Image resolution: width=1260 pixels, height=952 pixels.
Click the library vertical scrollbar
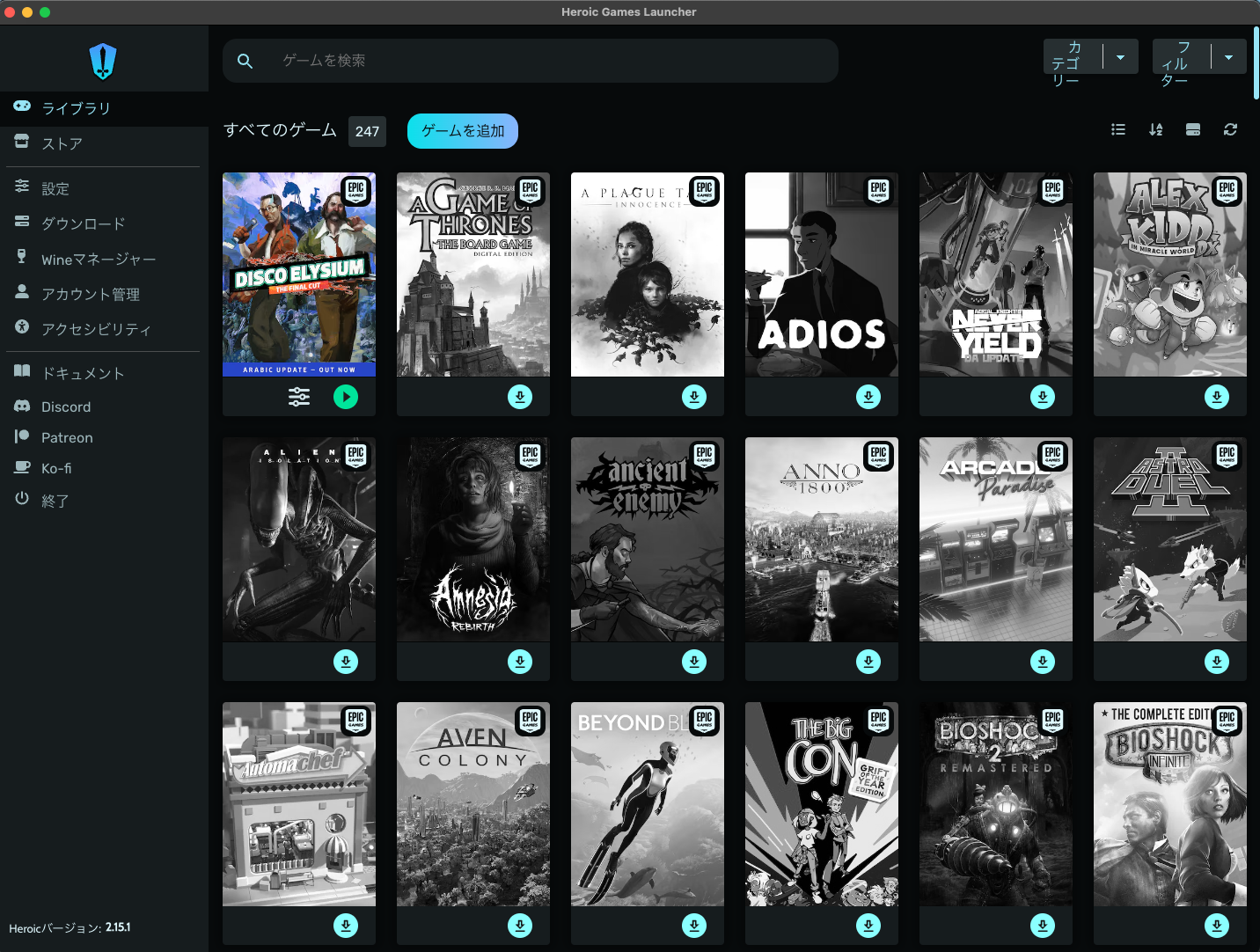click(x=1256, y=63)
